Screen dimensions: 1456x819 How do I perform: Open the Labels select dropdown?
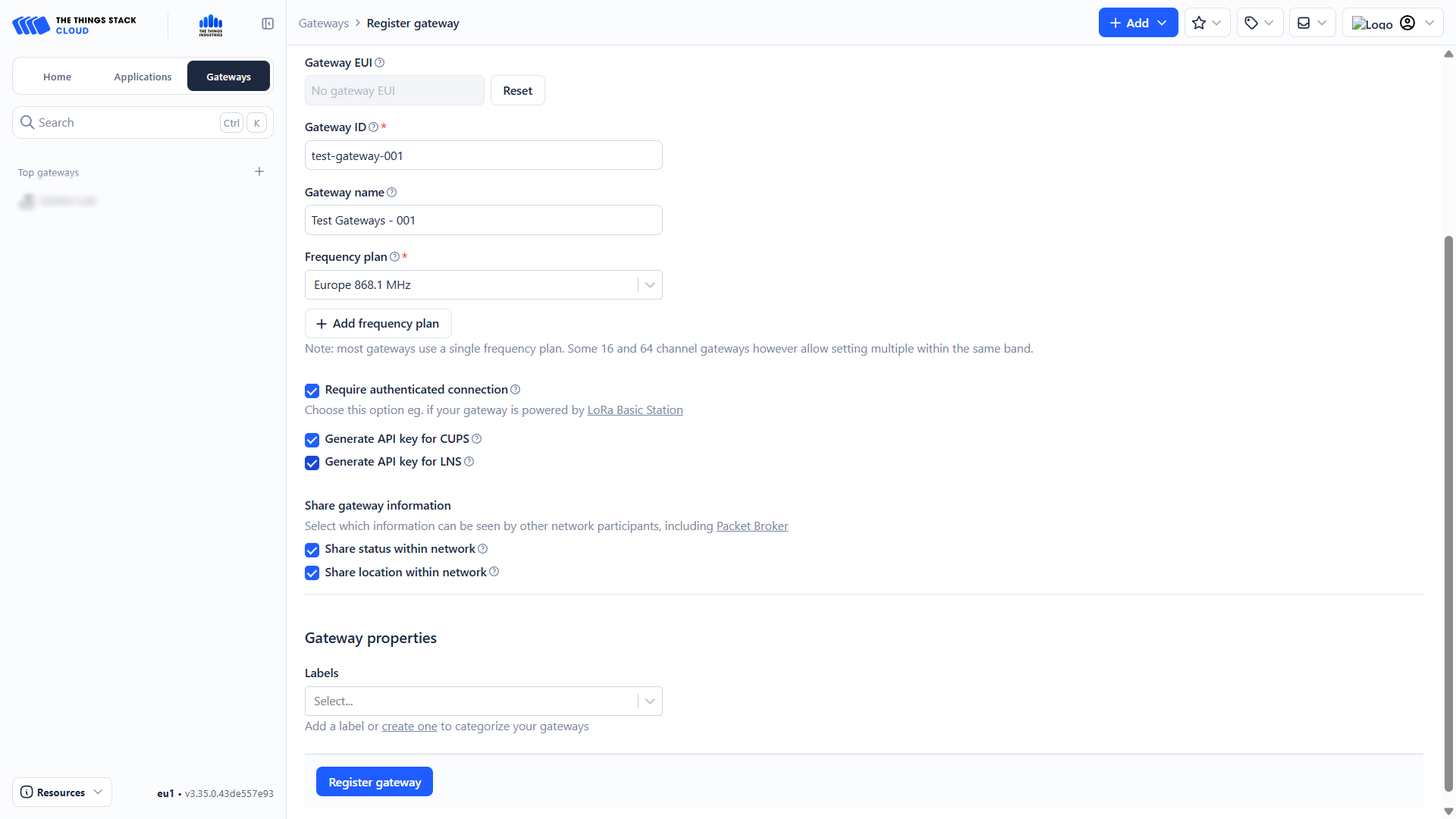pos(650,701)
